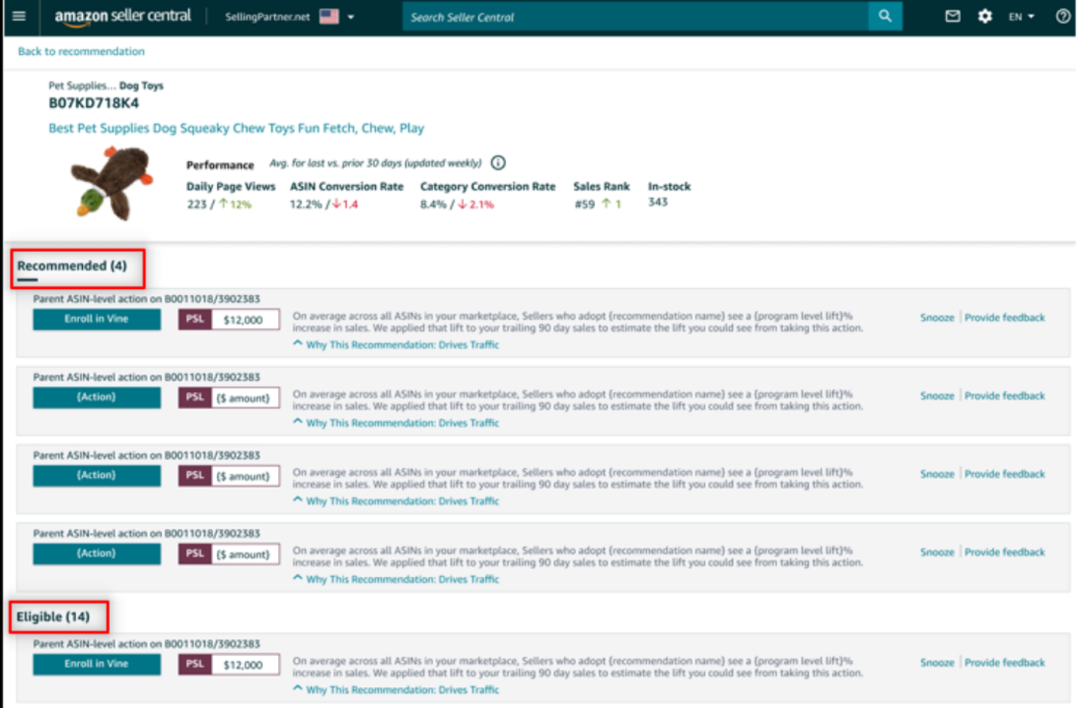Click the first (Action) button in Recommended
This screenshot has height=708, width=1080.
pyautogui.click(x=96, y=397)
